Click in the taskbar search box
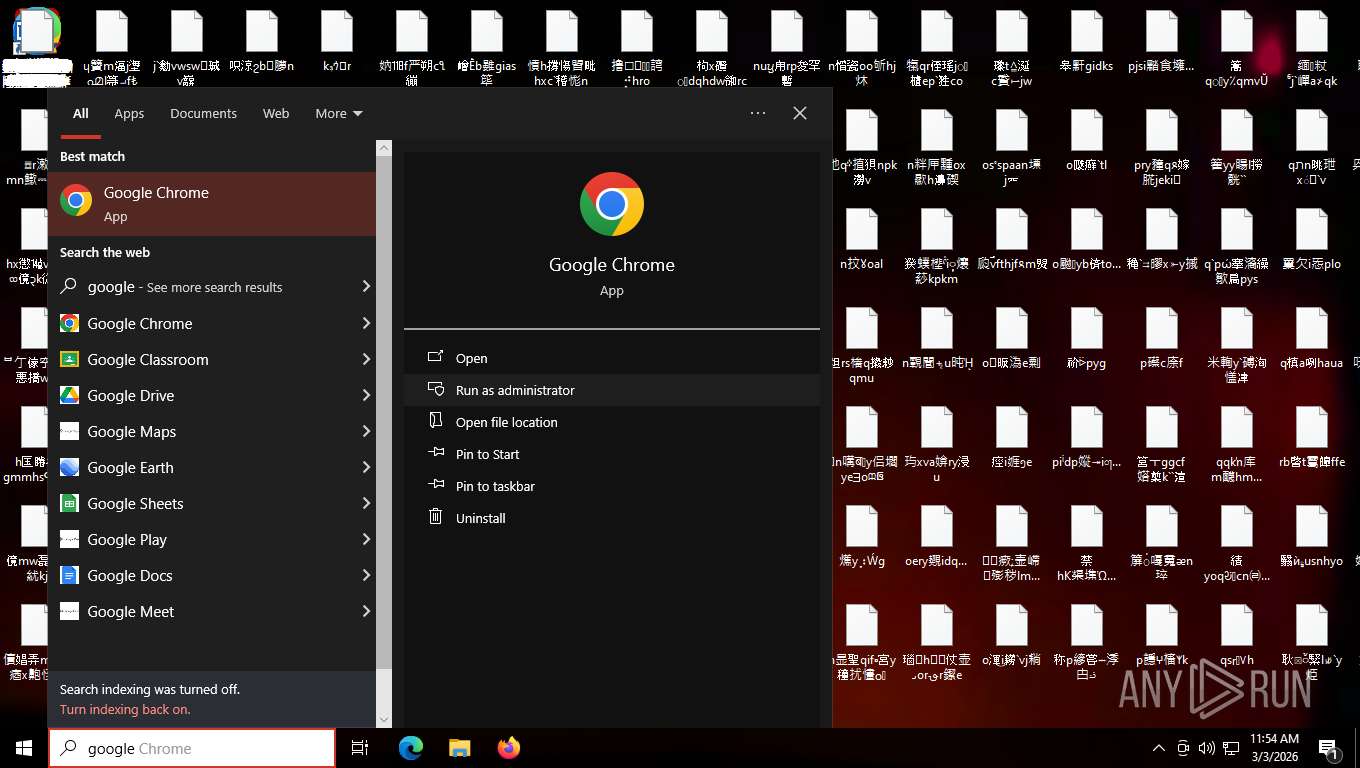Viewport: 1360px width, 768px height. click(x=192, y=748)
